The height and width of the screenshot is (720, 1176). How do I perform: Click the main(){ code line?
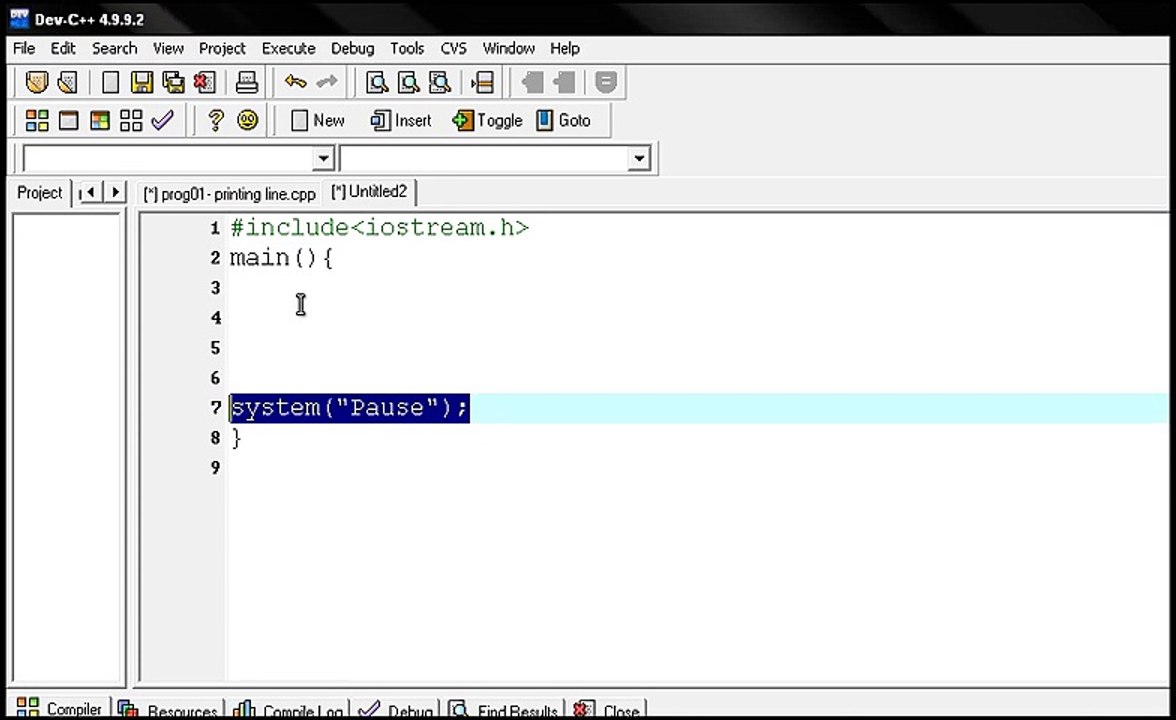coord(281,258)
